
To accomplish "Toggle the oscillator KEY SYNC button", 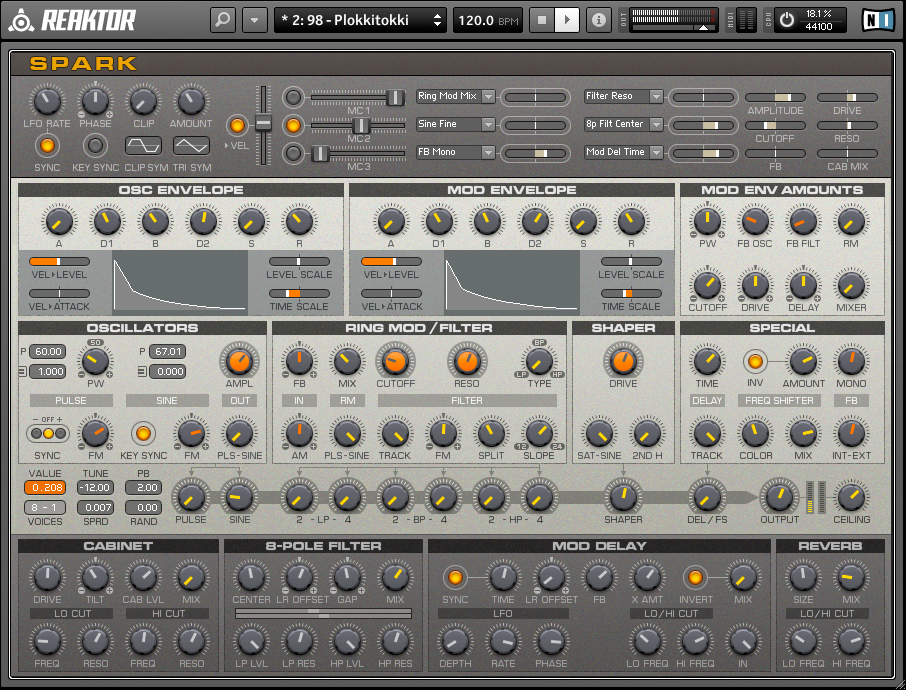I will [x=143, y=433].
